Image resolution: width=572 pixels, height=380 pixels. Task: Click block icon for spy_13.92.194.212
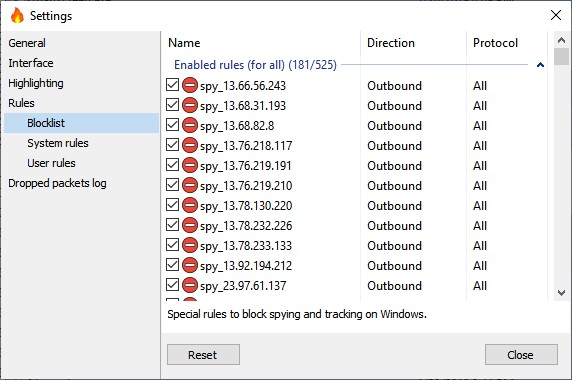[x=190, y=265]
